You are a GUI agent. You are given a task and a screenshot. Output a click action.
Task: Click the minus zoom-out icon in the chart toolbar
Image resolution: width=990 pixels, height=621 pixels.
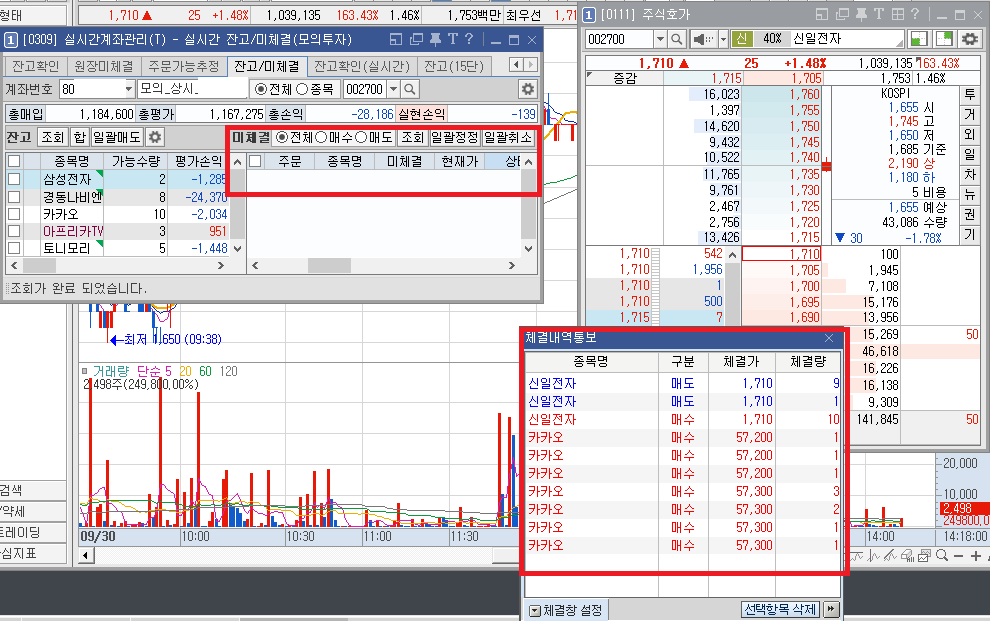[x=958, y=556]
